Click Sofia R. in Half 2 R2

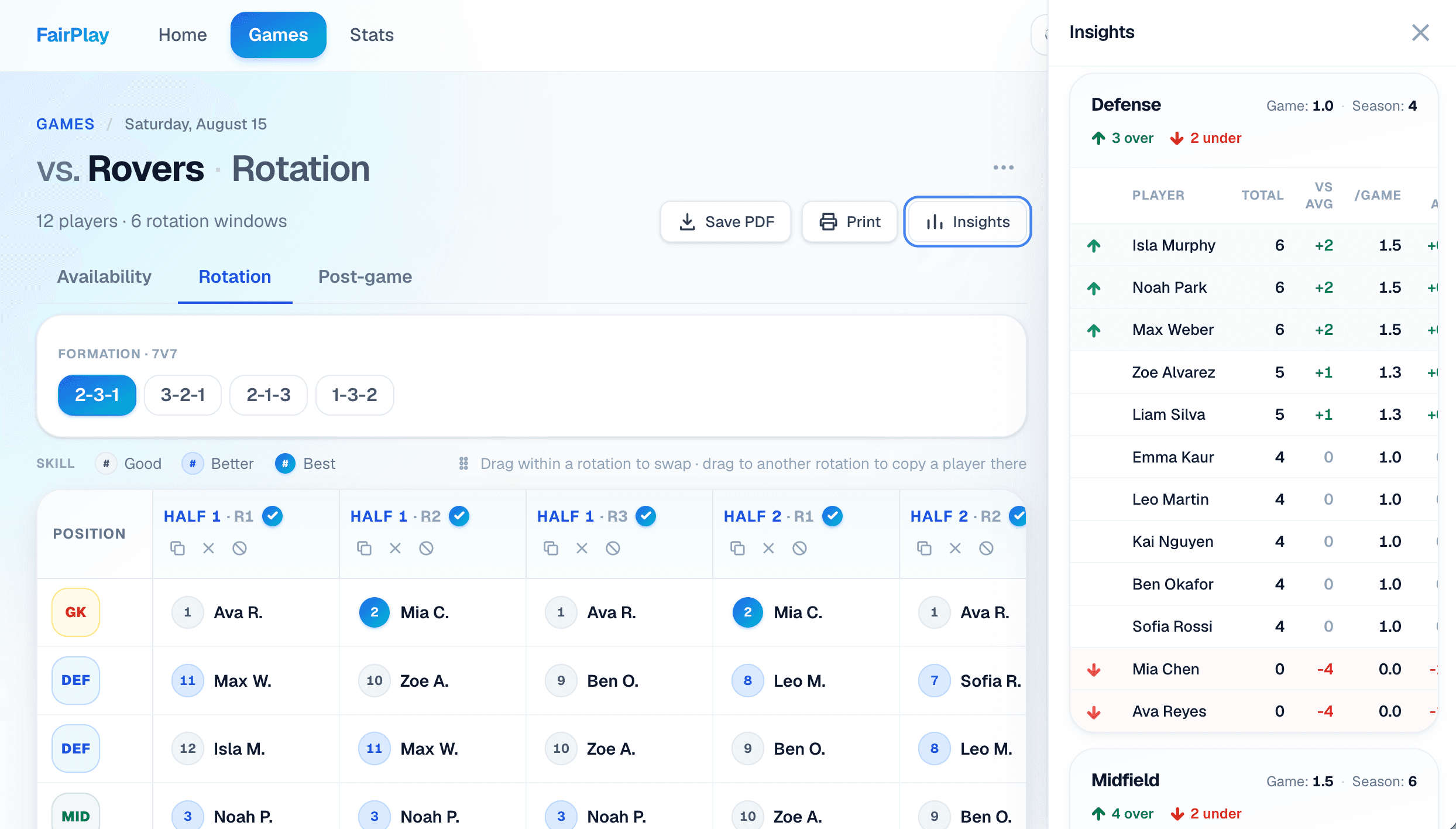pos(991,681)
